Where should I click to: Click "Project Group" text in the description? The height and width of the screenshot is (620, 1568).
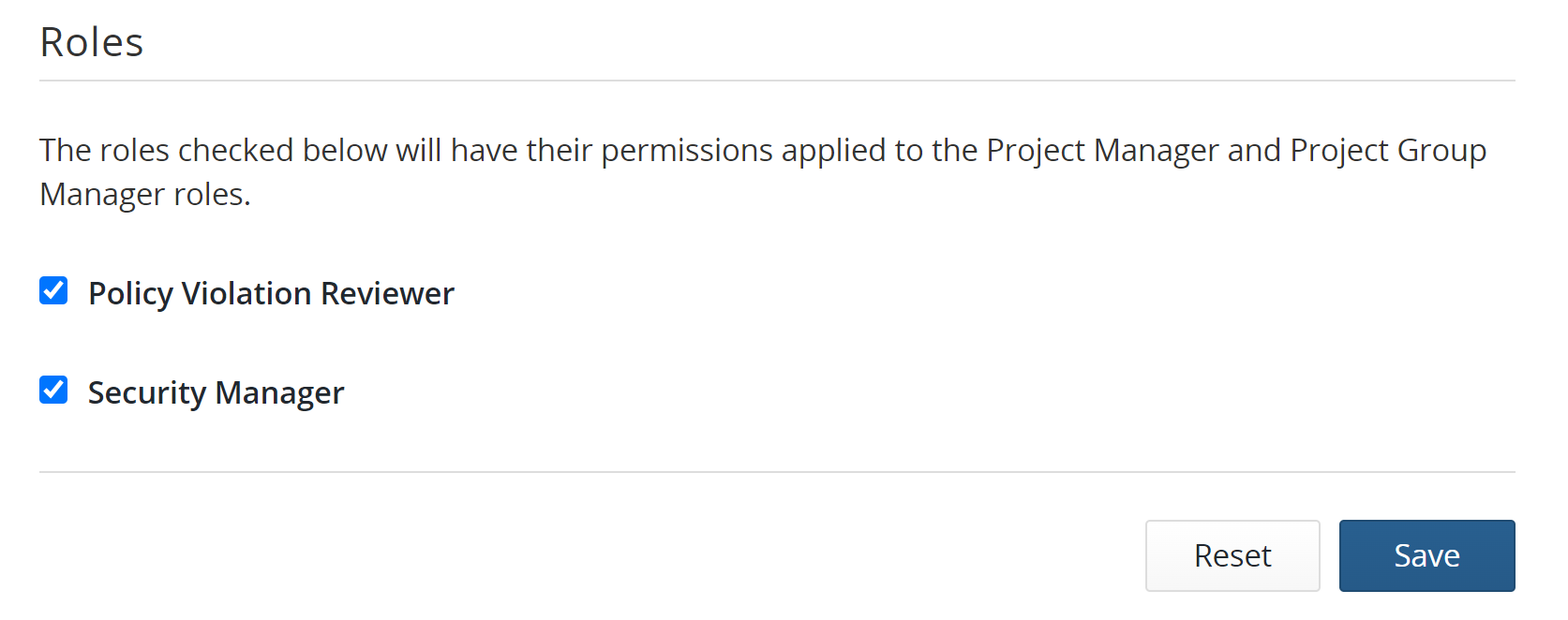click(x=1388, y=151)
